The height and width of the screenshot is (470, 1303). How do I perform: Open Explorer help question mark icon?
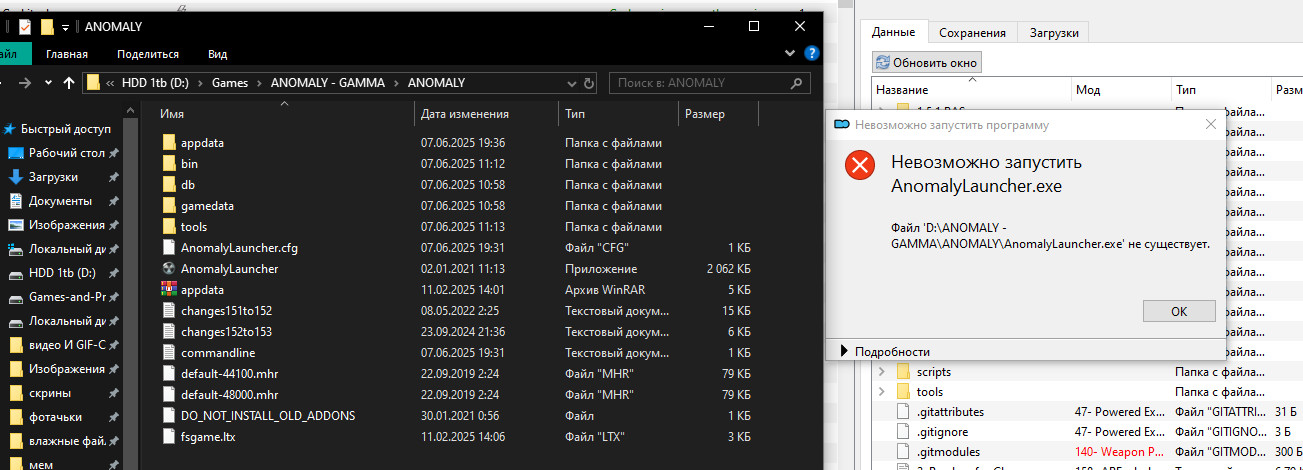812,54
